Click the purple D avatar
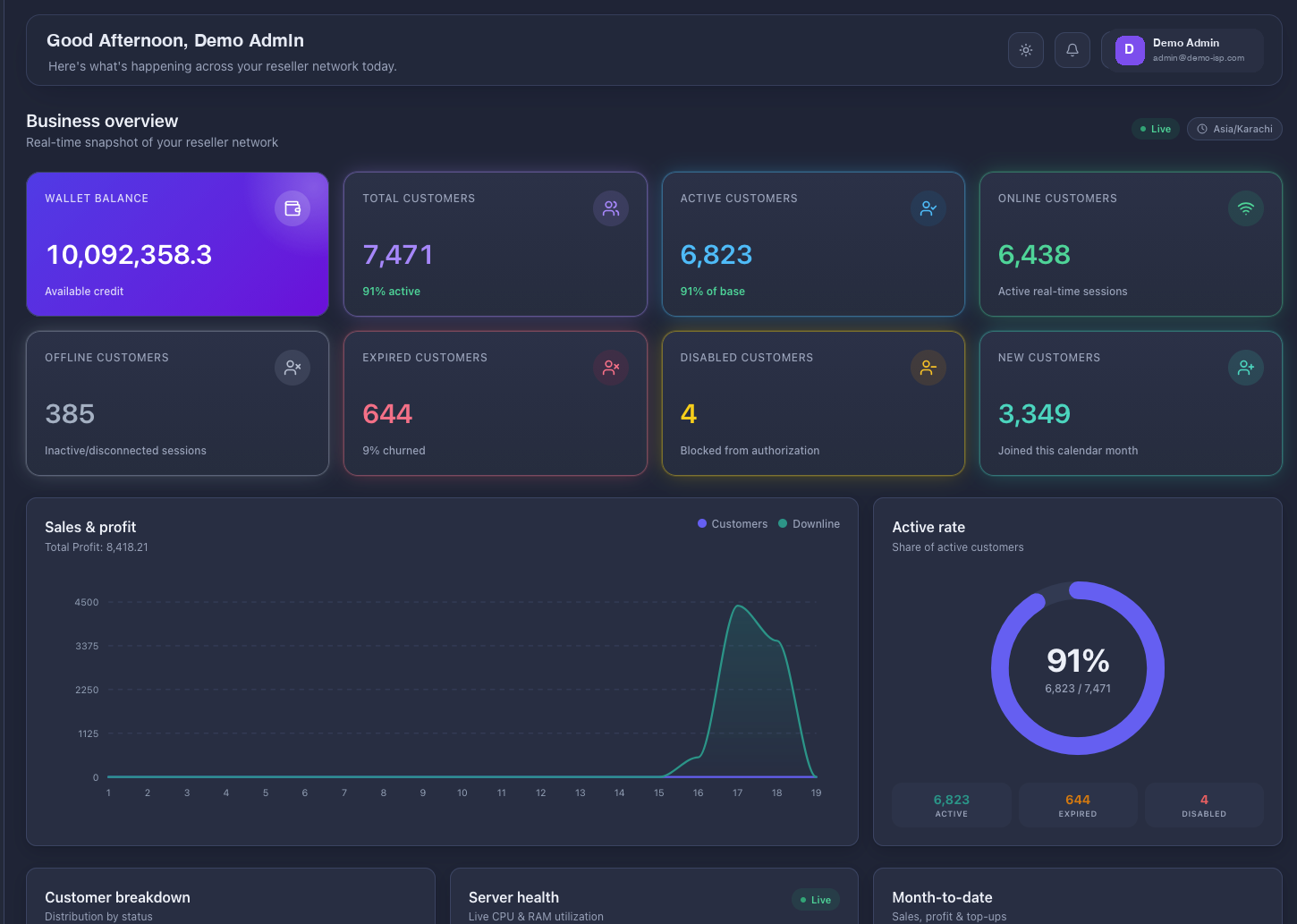The image size is (1297, 924). pos(1130,50)
